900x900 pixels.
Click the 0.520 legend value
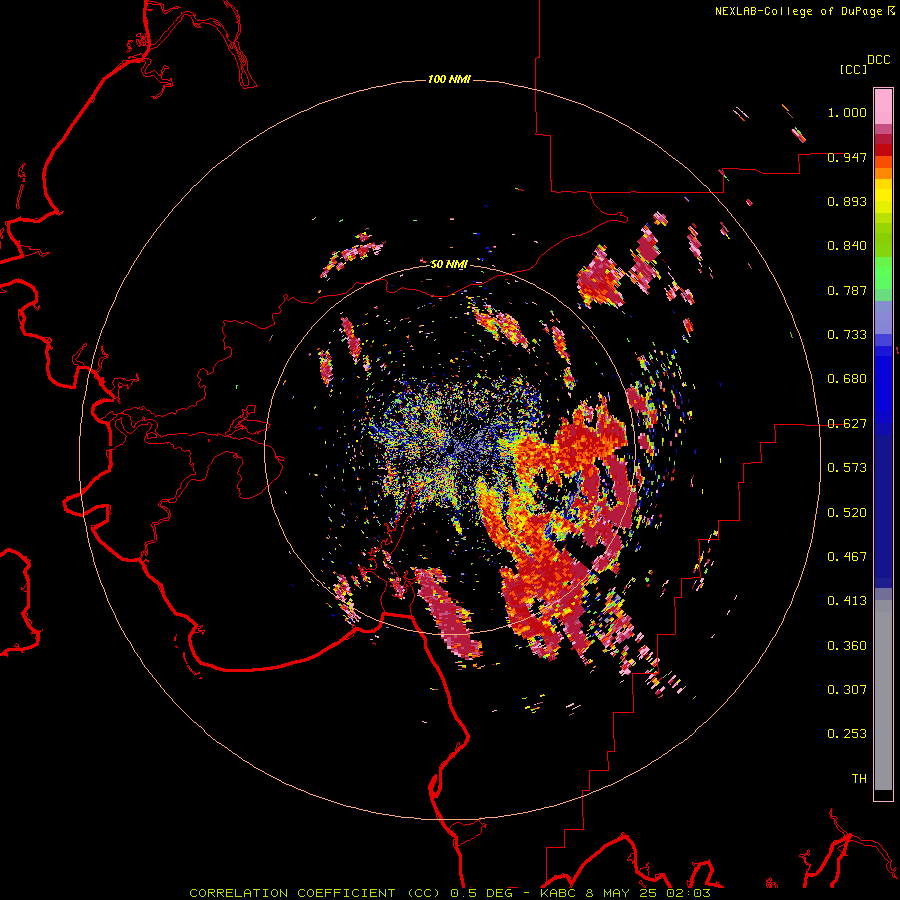(847, 513)
